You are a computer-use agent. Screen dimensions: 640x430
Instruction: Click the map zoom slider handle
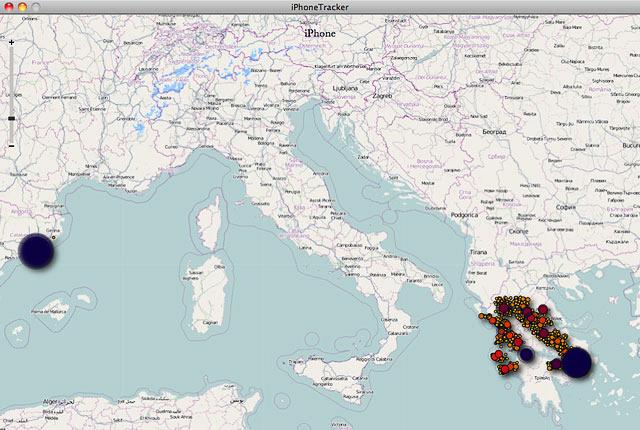[x=11, y=118]
